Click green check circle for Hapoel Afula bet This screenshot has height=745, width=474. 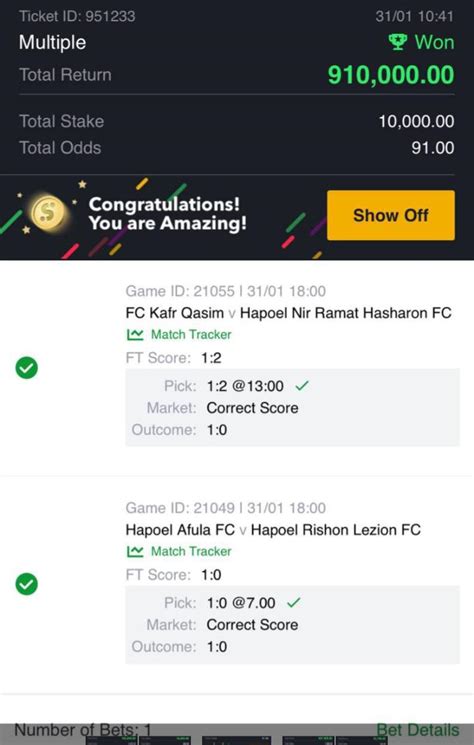coord(27,584)
